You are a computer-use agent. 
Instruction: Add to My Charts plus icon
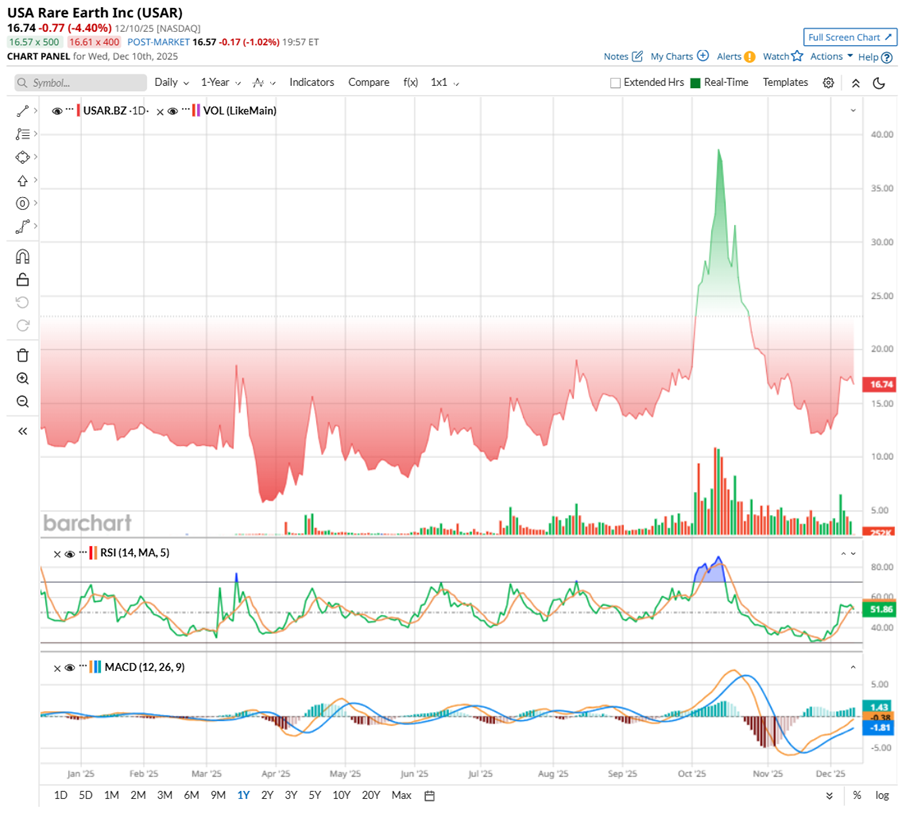point(703,56)
